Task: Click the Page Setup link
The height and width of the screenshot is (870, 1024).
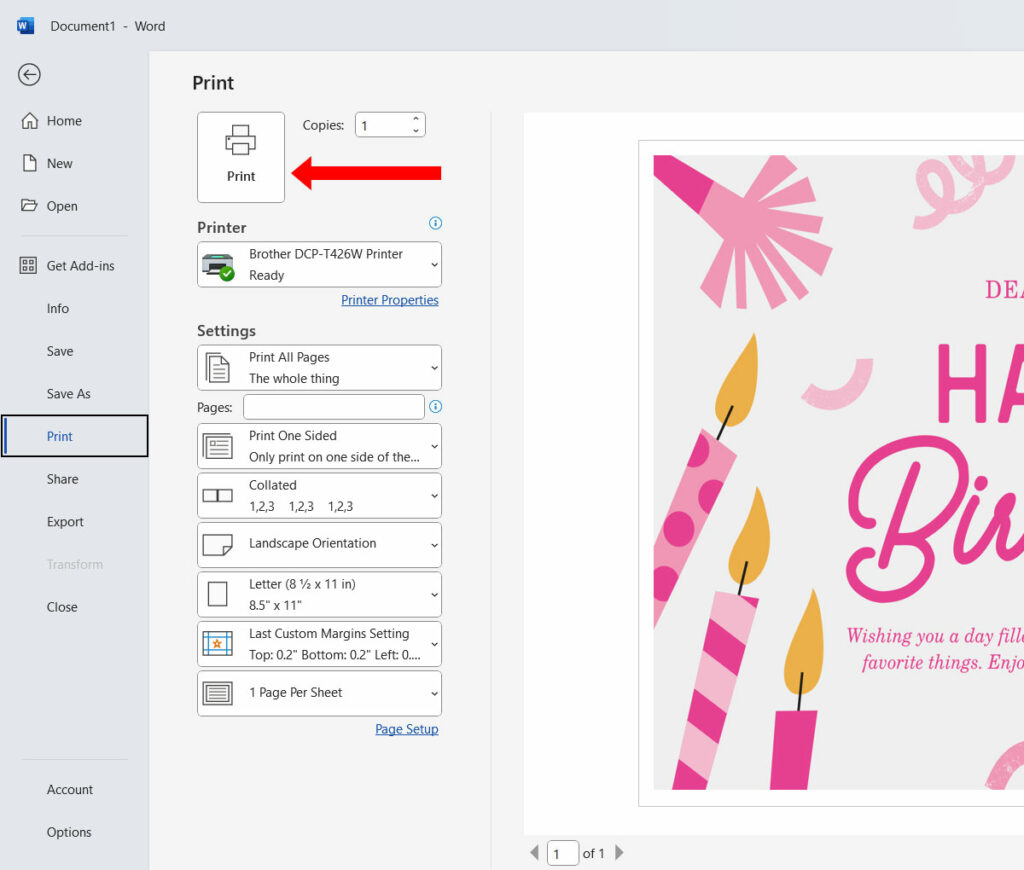Action: coord(406,729)
